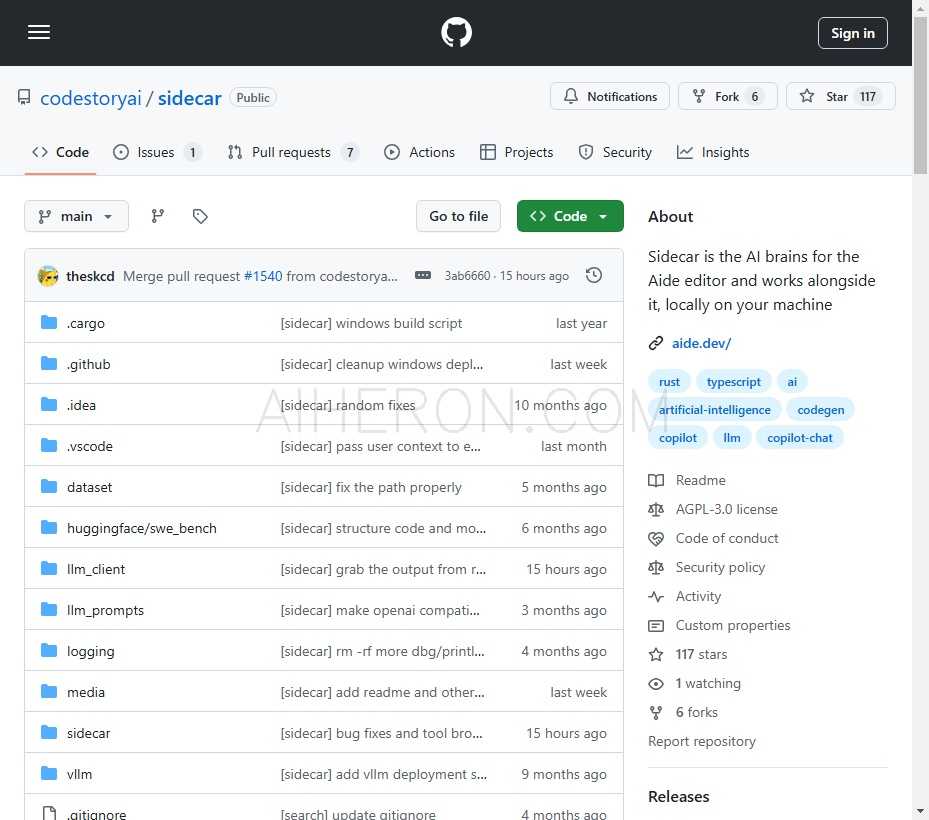The image size is (929, 820).
Task: Open the vllm folder
Action: [x=79, y=774]
